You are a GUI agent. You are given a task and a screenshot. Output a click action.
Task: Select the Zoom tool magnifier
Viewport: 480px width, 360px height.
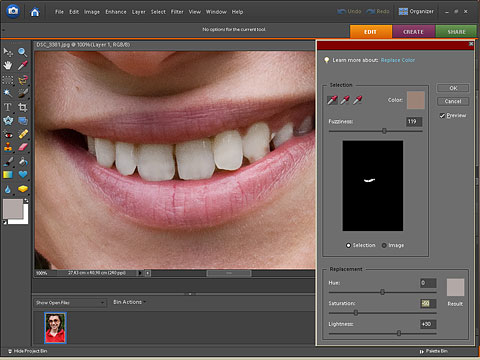tap(22, 52)
